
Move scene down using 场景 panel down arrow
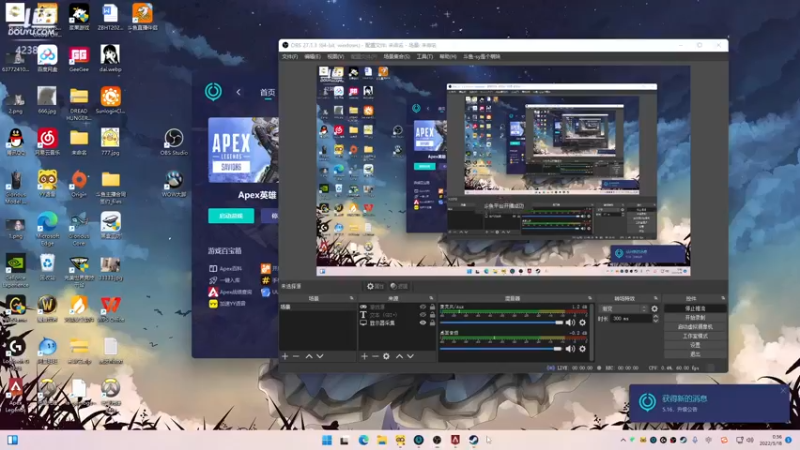click(320, 356)
